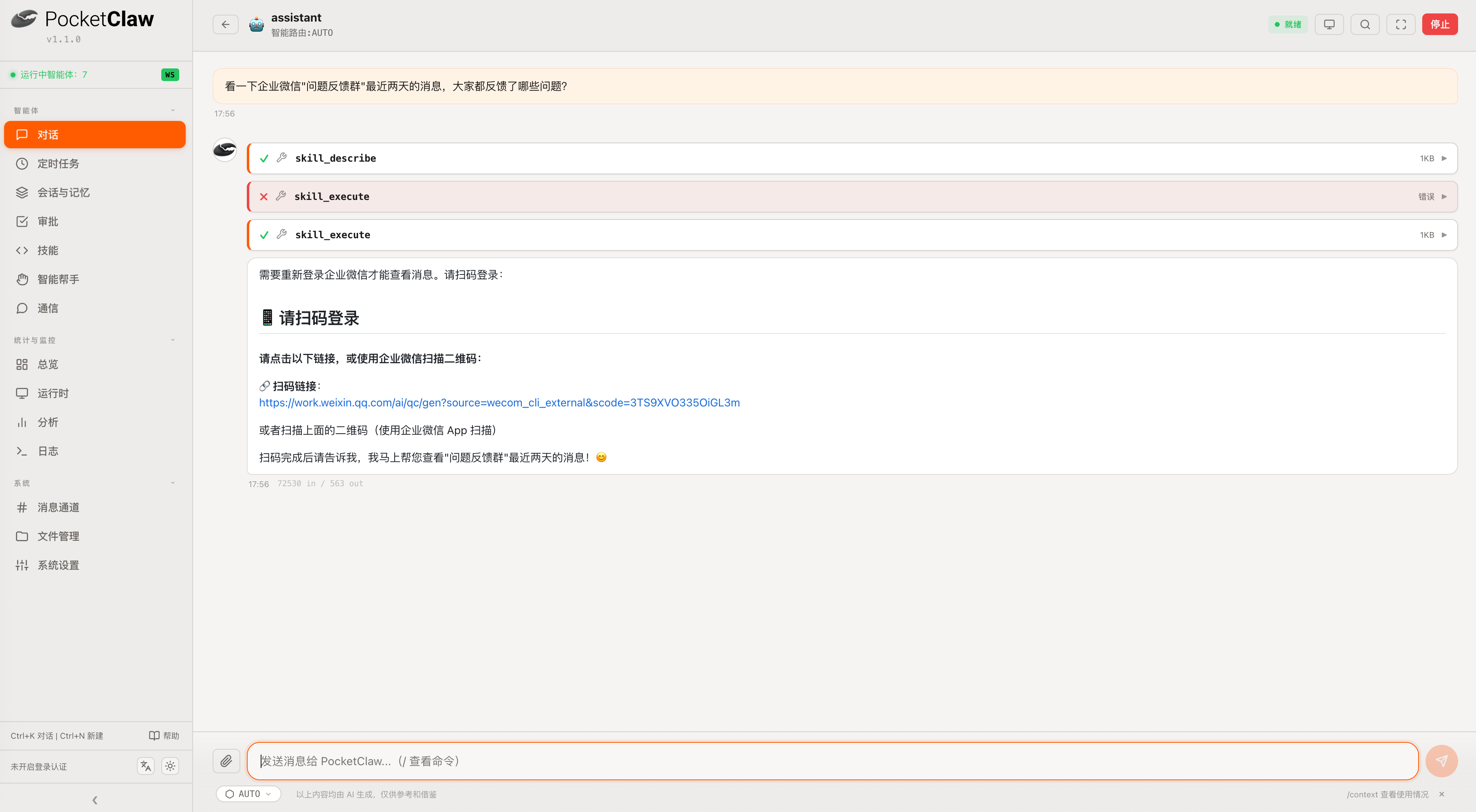Image resolution: width=1476 pixels, height=812 pixels.
Task: Focus the 发送消息给 PocketClaw input field
Action: [832, 761]
